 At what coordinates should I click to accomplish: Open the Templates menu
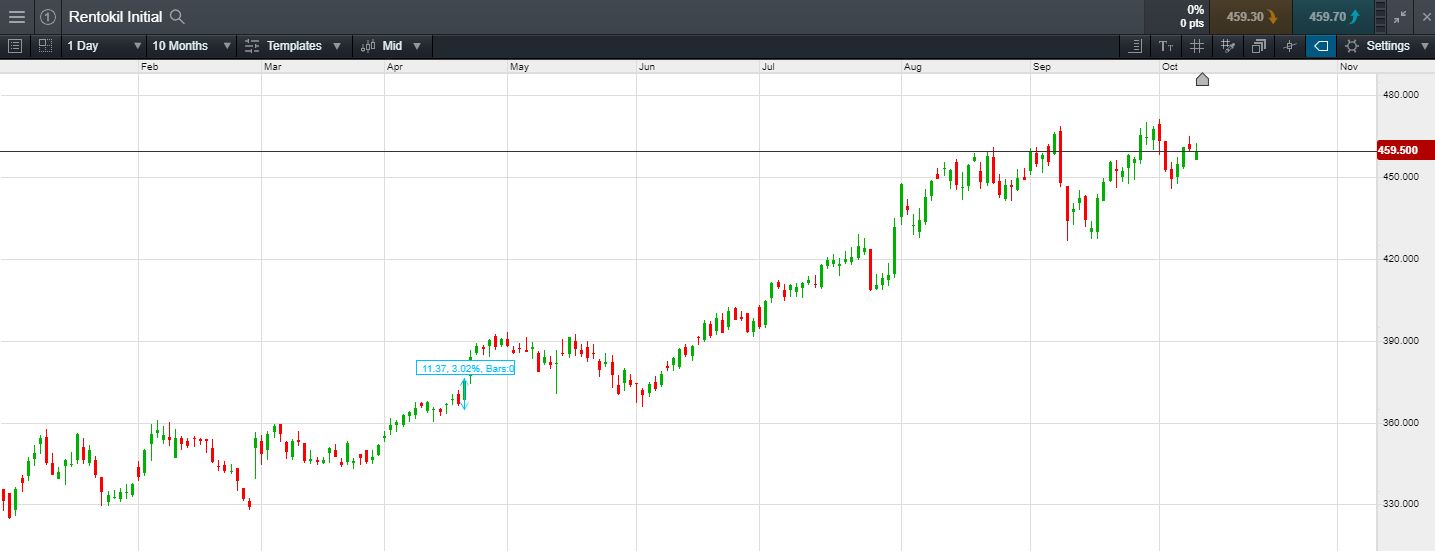(294, 46)
